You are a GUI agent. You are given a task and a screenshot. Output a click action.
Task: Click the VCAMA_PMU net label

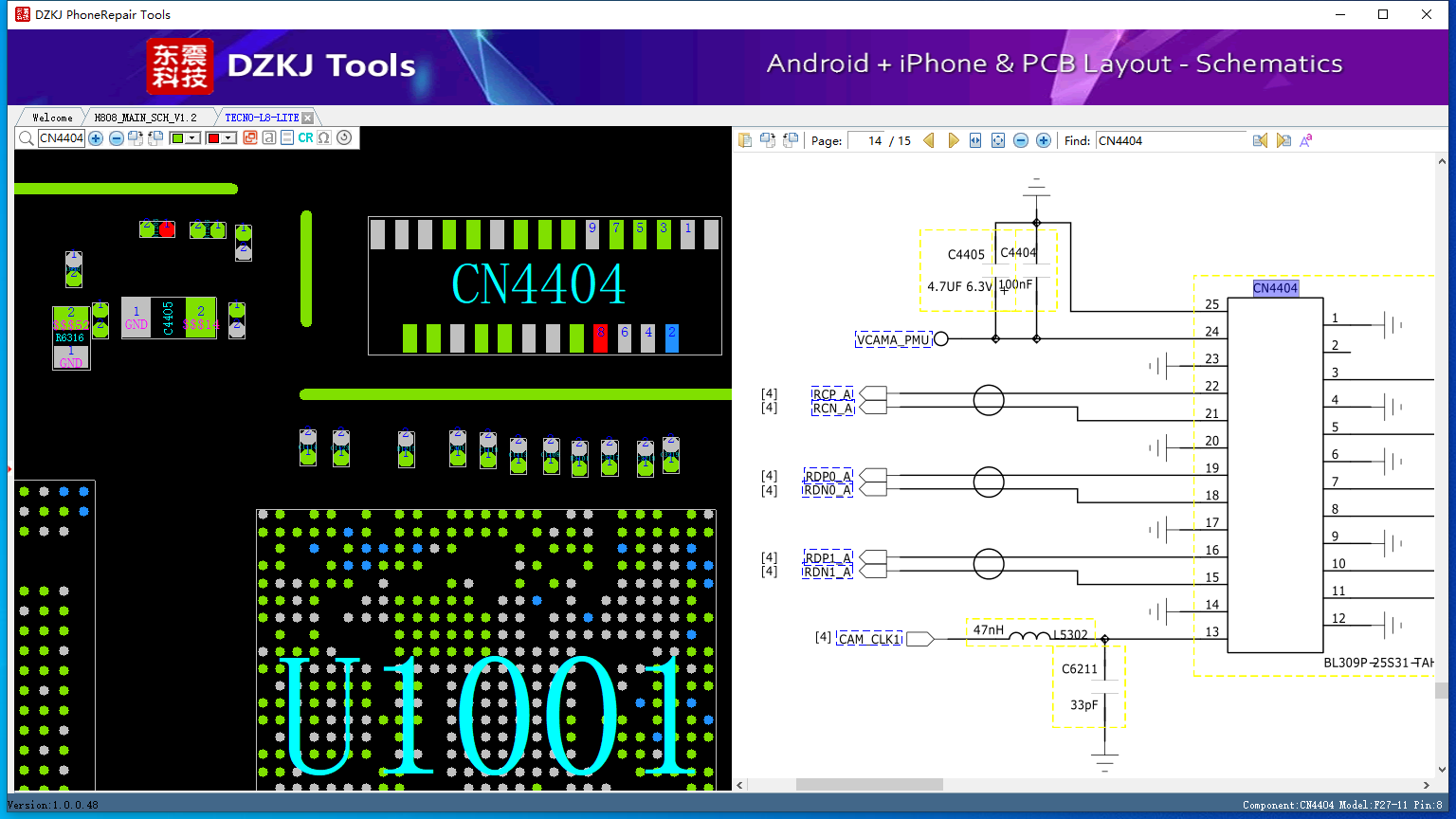click(x=893, y=339)
